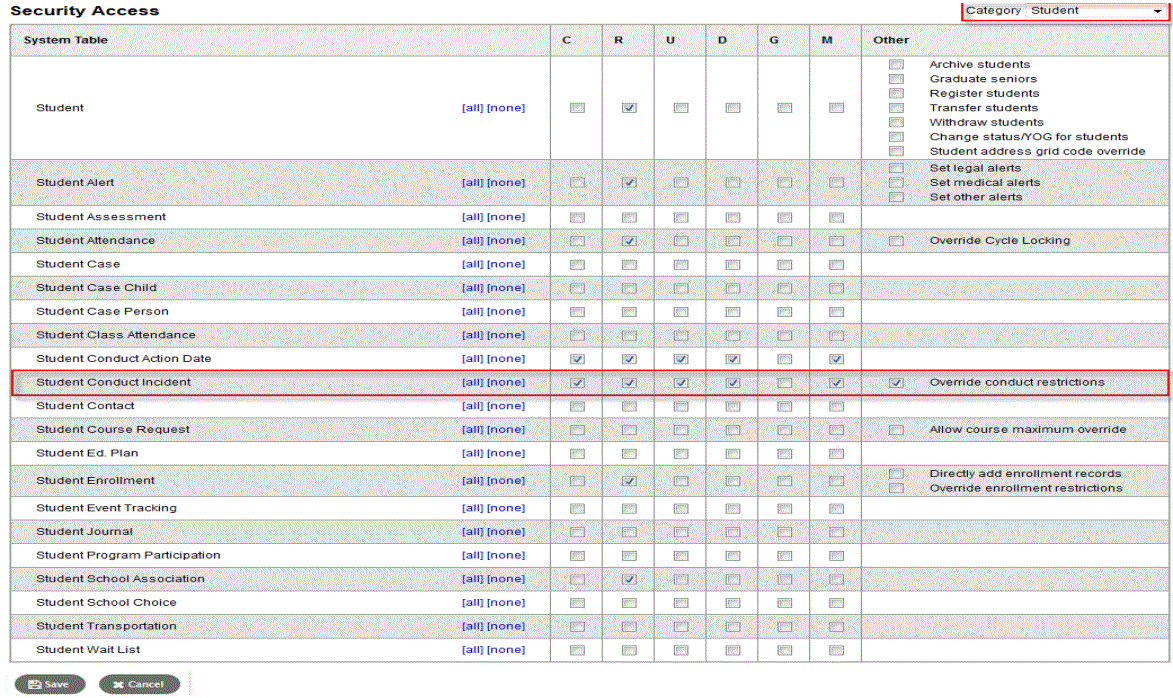Image resolution: width=1173 pixels, height=698 pixels.
Task: Uncheck Delete for Student Conduct Action Date
Action: 733,359
